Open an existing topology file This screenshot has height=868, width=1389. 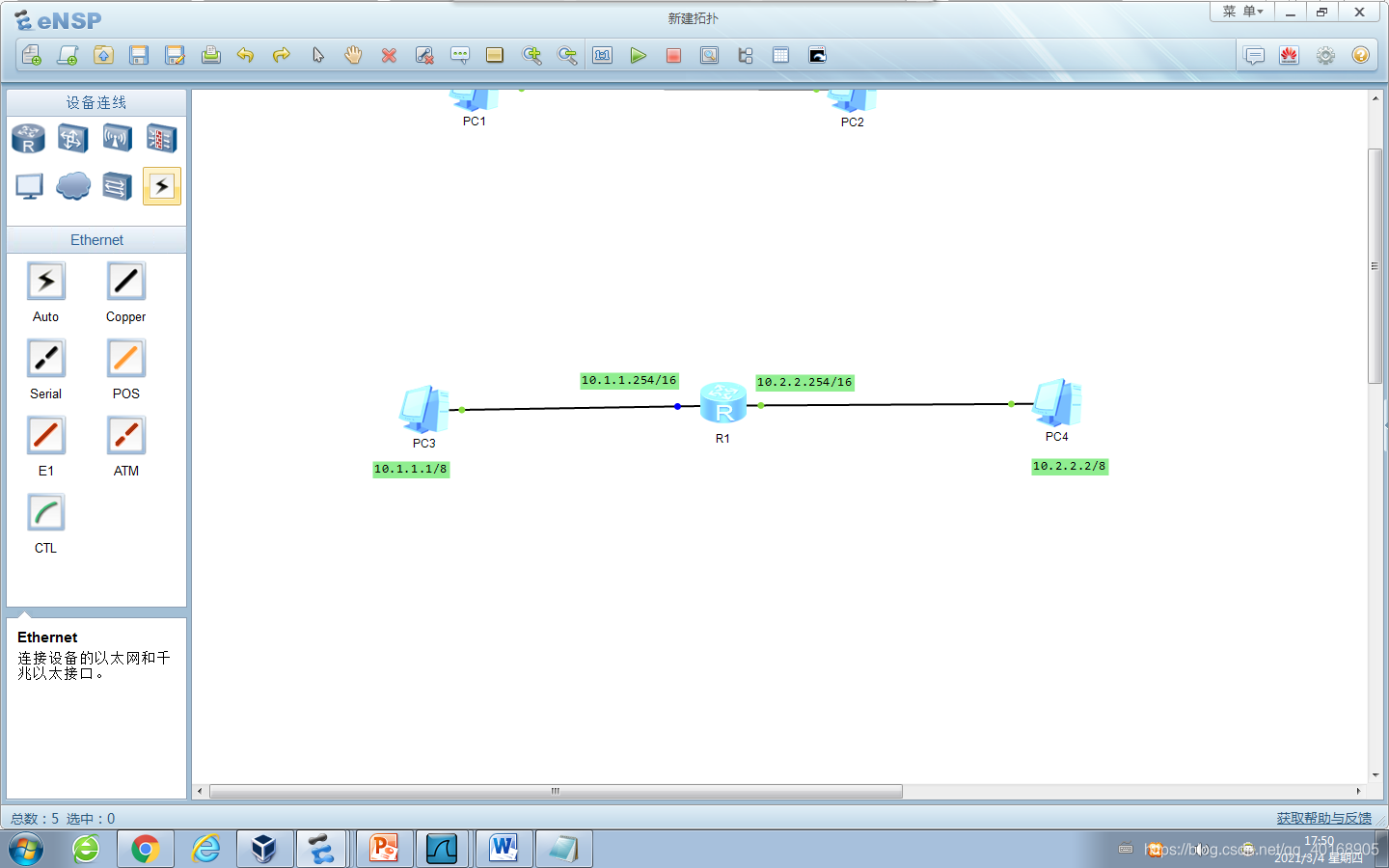pyautogui.click(x=103, y=55)
